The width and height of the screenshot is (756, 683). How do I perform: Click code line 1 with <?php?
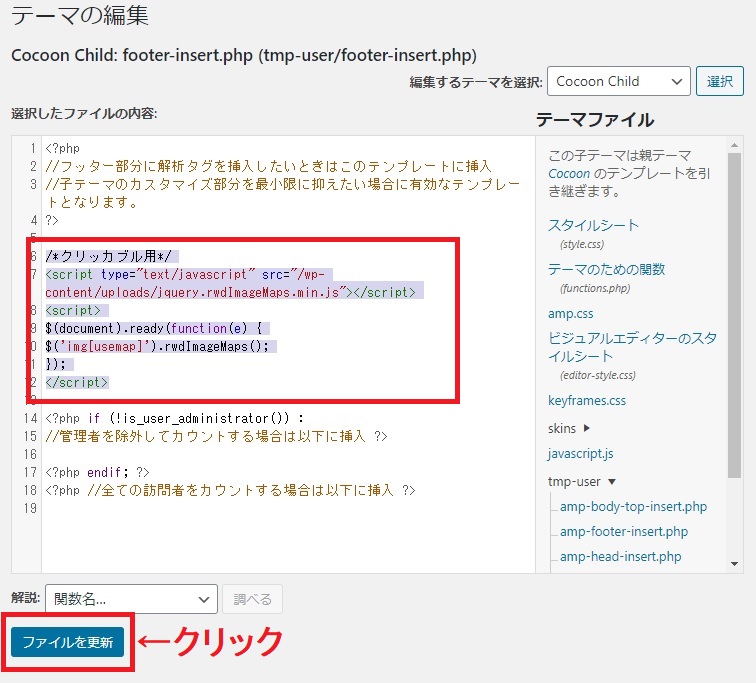tap(63, 148)
